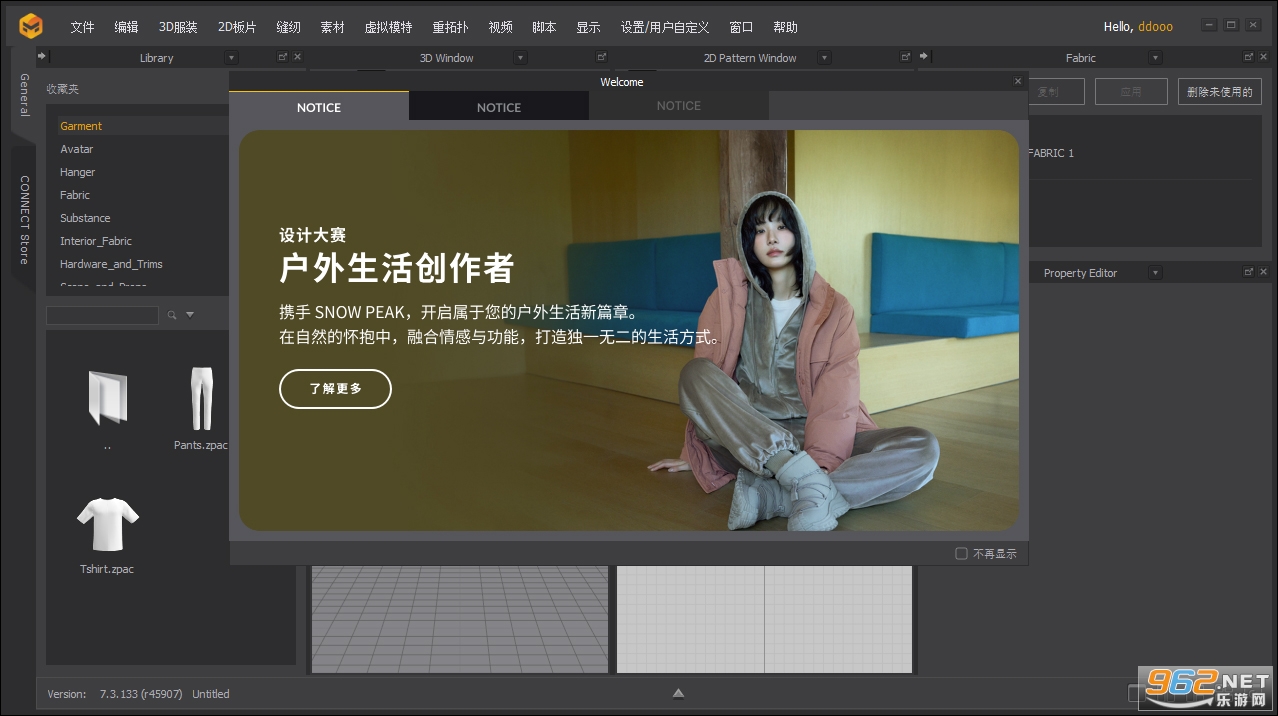This screenshot has height=716, width=1278.
Task: Click the ddooo username link
Action: [x=1155, y=27]
